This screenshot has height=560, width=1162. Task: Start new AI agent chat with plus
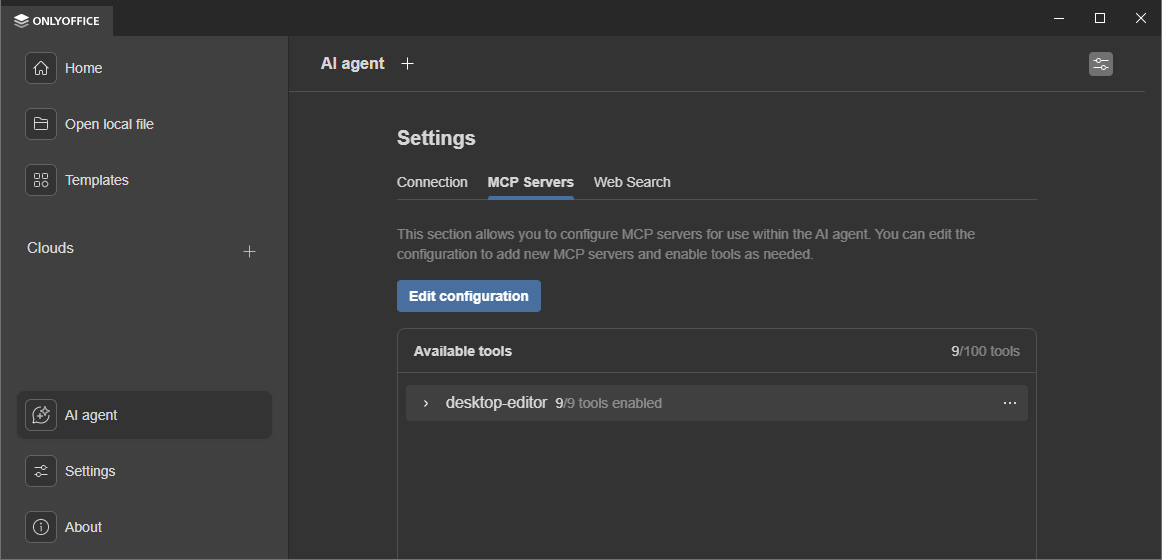point(407,64)
